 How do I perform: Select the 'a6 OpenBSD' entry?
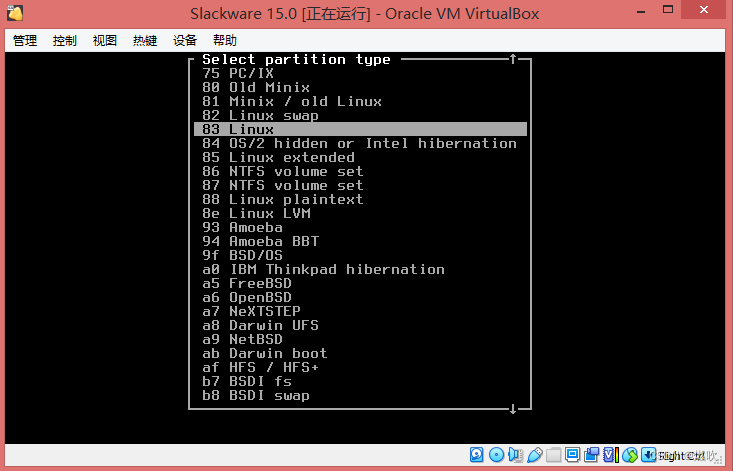coord(360,298)
